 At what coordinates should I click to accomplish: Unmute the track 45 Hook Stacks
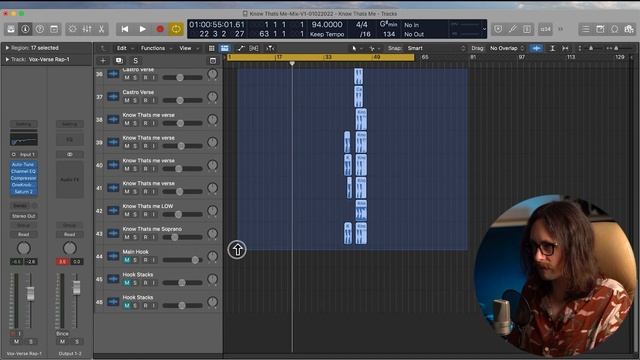coord(127,283)
